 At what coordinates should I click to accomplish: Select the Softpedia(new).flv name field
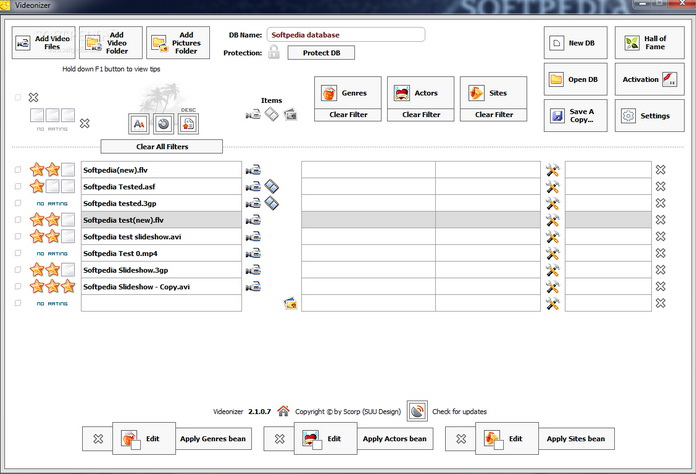click(162, 170)
